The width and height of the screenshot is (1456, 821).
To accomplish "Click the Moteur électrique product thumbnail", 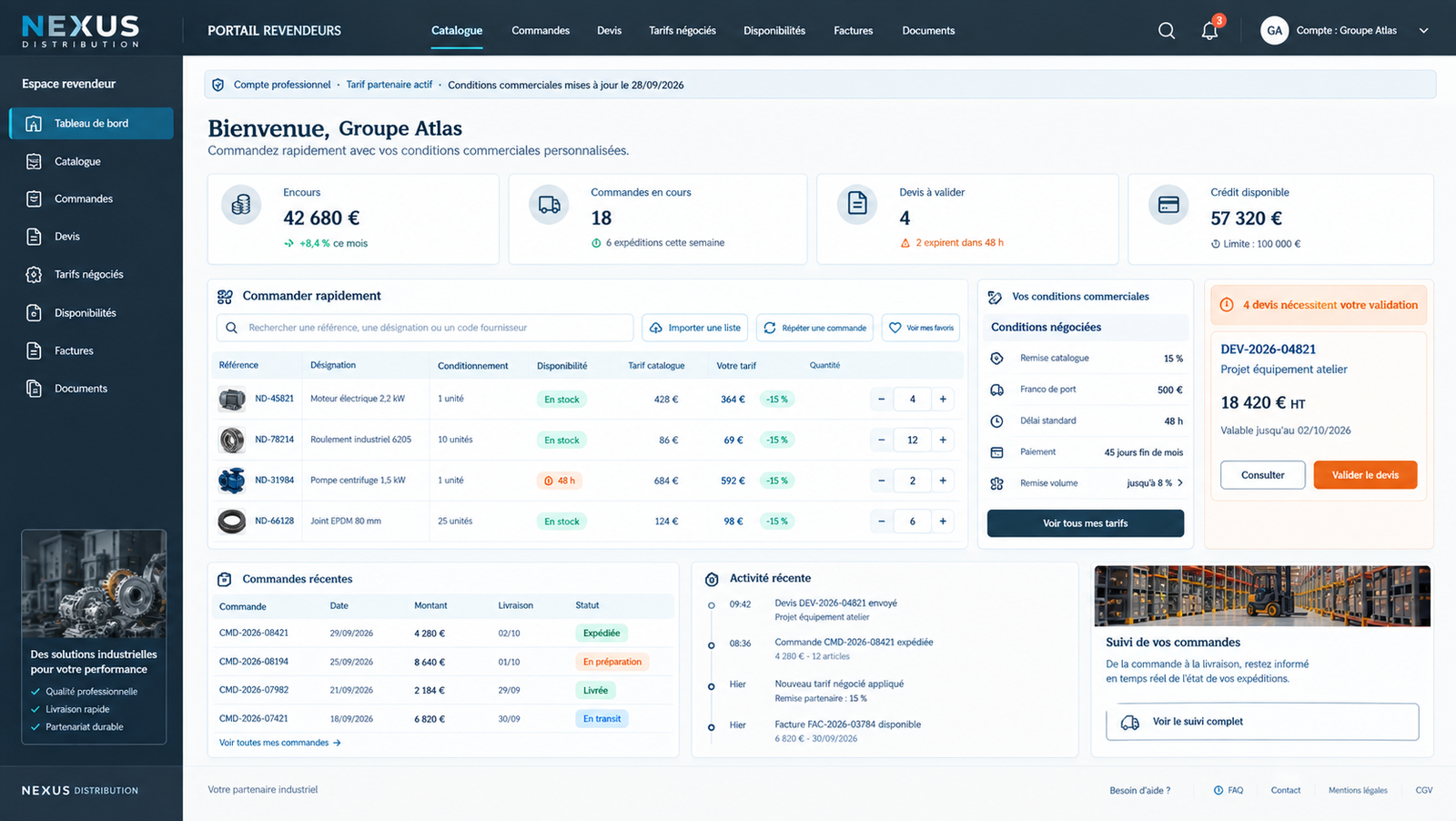I will [x=232, y=399].
